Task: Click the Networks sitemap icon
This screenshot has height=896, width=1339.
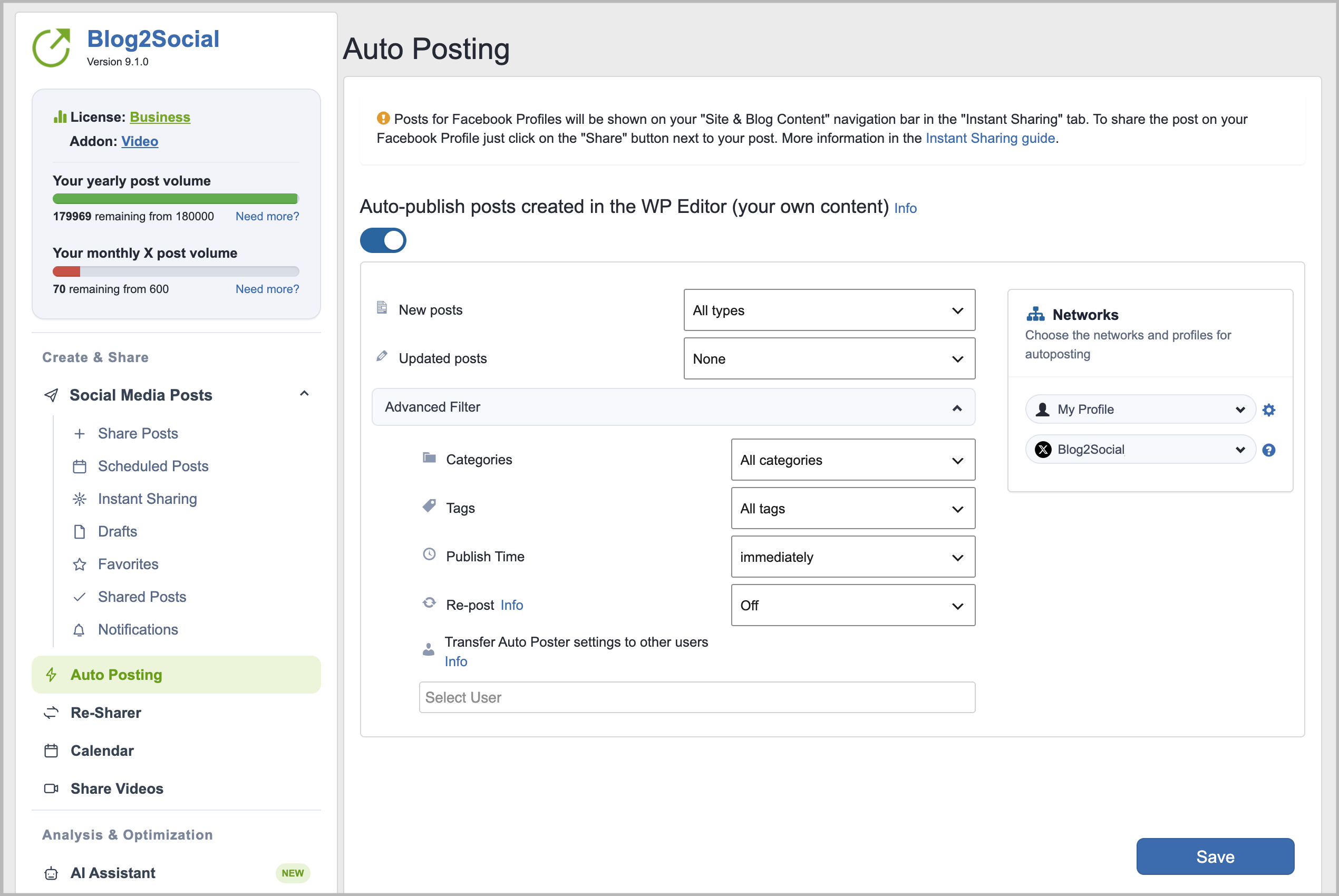Action: [1035, 314]
